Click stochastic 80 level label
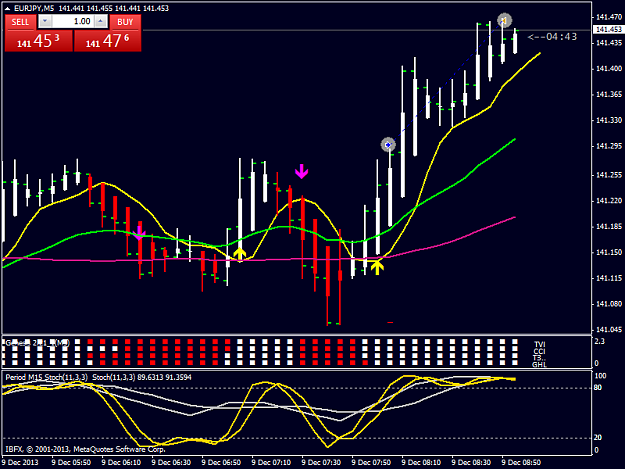The image size is (625, 469). tap(597, 388)
